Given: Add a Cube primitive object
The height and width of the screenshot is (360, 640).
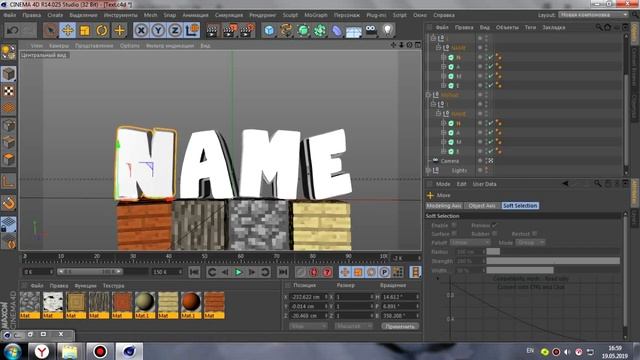Looking at the screenshot, I should pos(269,30).
